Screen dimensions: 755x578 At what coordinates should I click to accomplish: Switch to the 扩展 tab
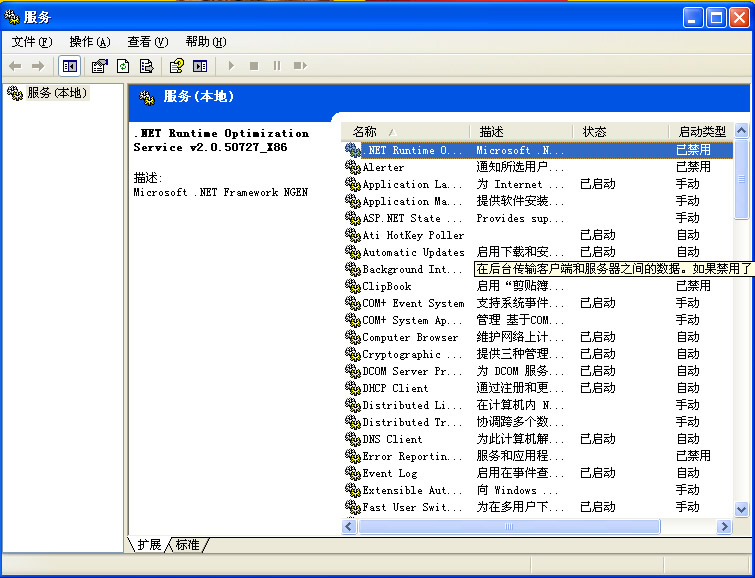point(149,545)
